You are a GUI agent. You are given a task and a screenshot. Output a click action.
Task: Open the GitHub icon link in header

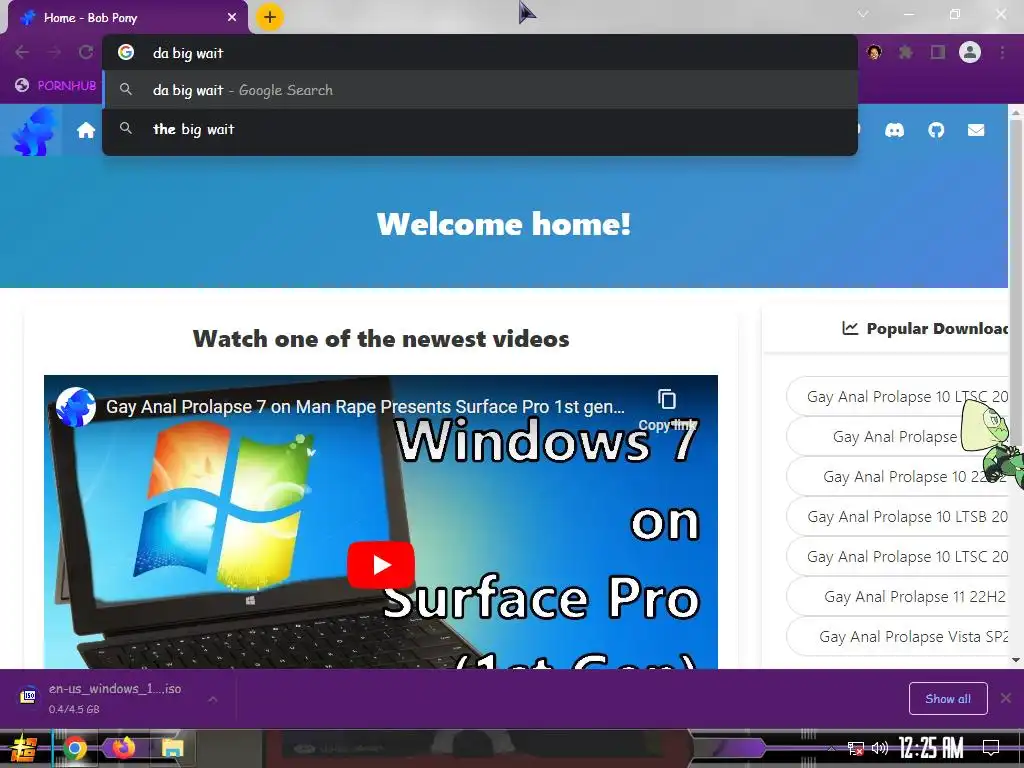coord(936,131)
